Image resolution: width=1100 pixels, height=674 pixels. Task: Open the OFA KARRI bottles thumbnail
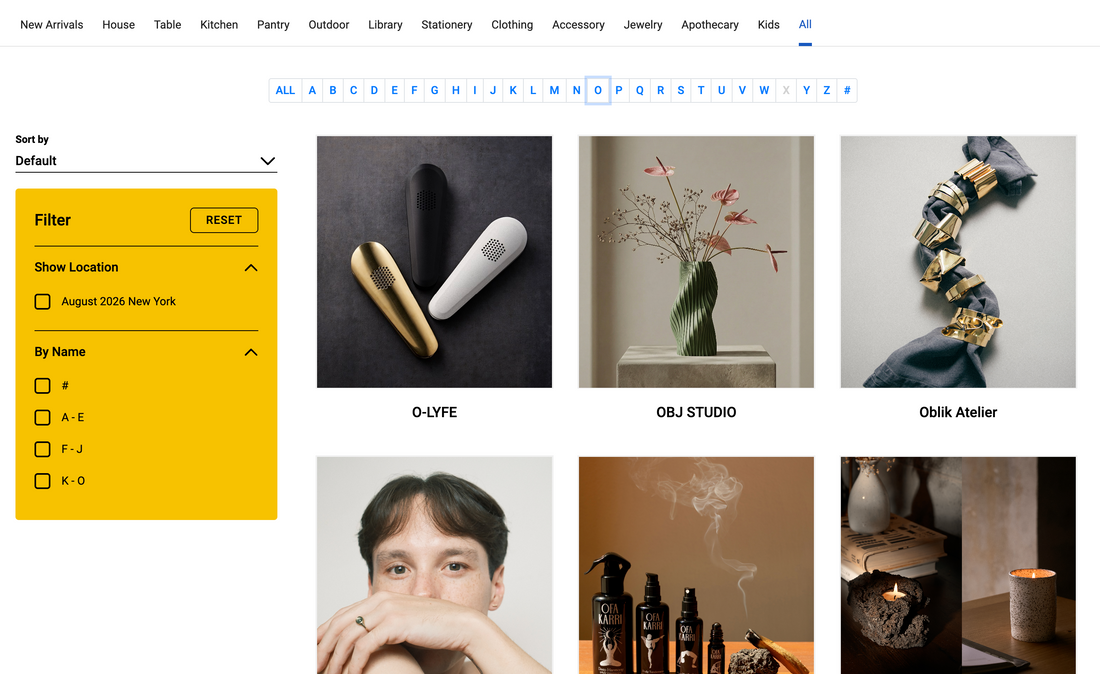pyautogui.click(x=696, y=565)
